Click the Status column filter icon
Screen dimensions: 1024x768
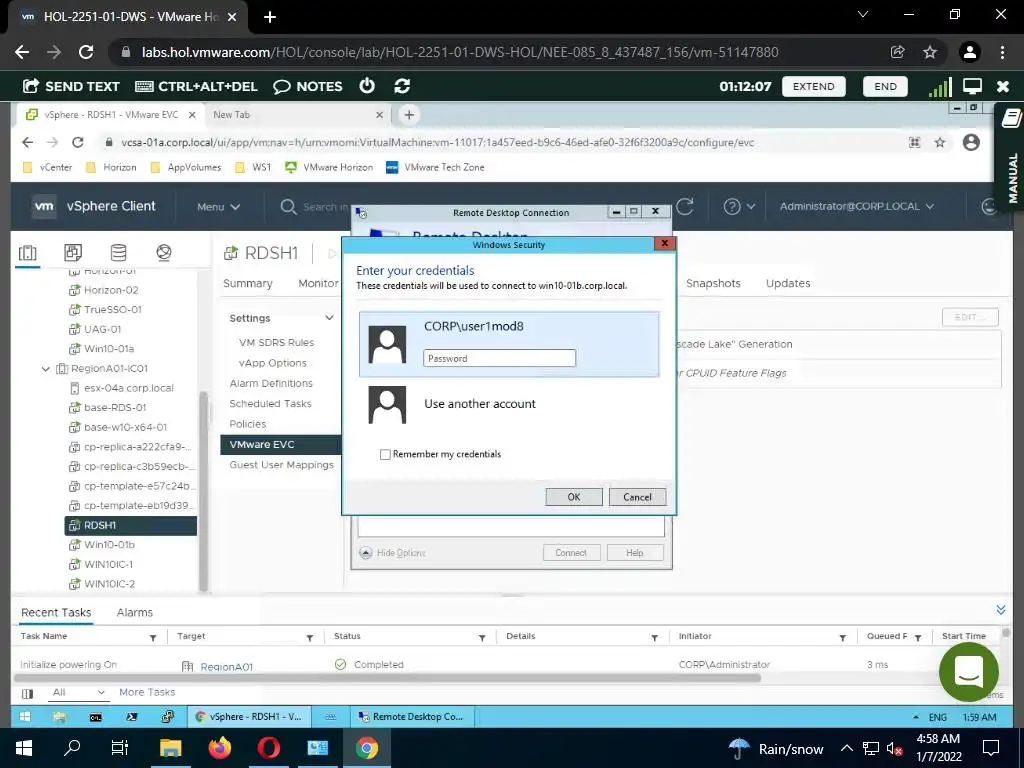(x=482, y=637)
